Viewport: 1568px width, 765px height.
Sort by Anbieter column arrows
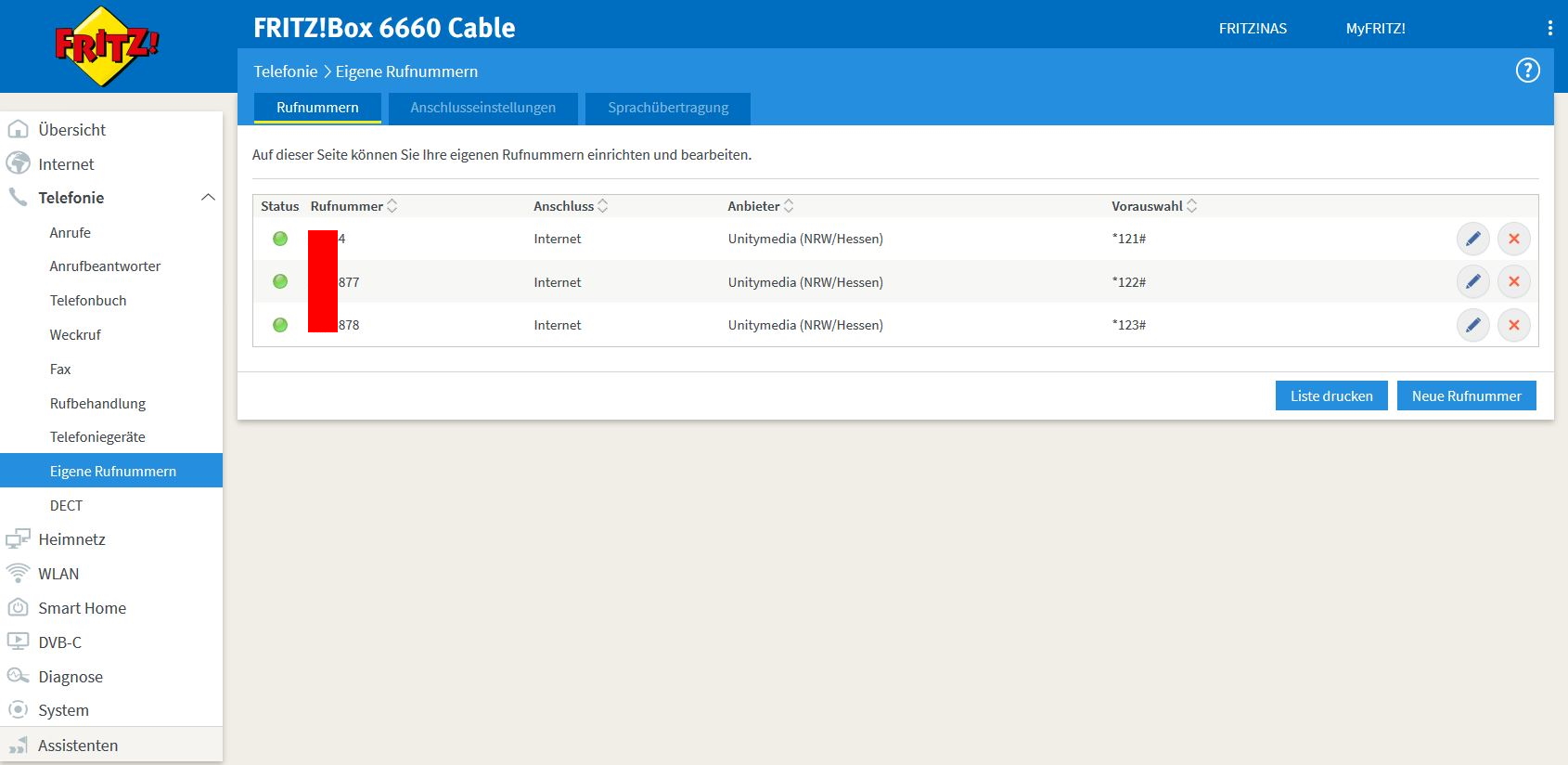[x=789, y=206]
